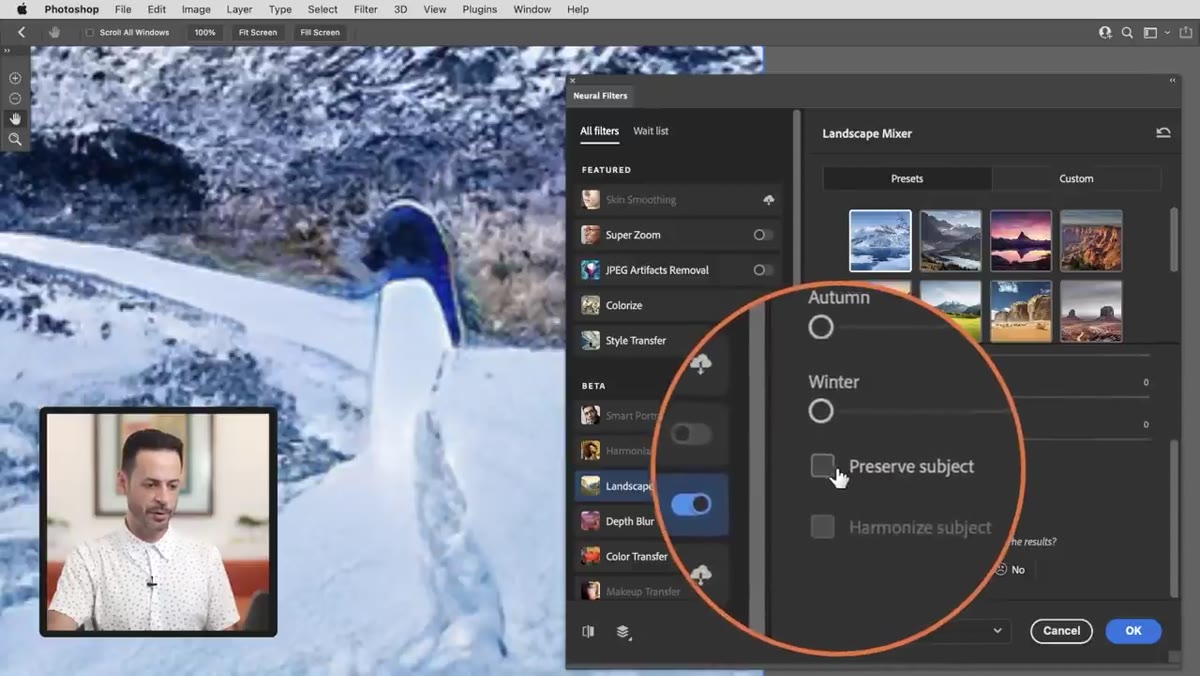
Task: Select Hand tool icon in options bar
Action: [54, 32]
